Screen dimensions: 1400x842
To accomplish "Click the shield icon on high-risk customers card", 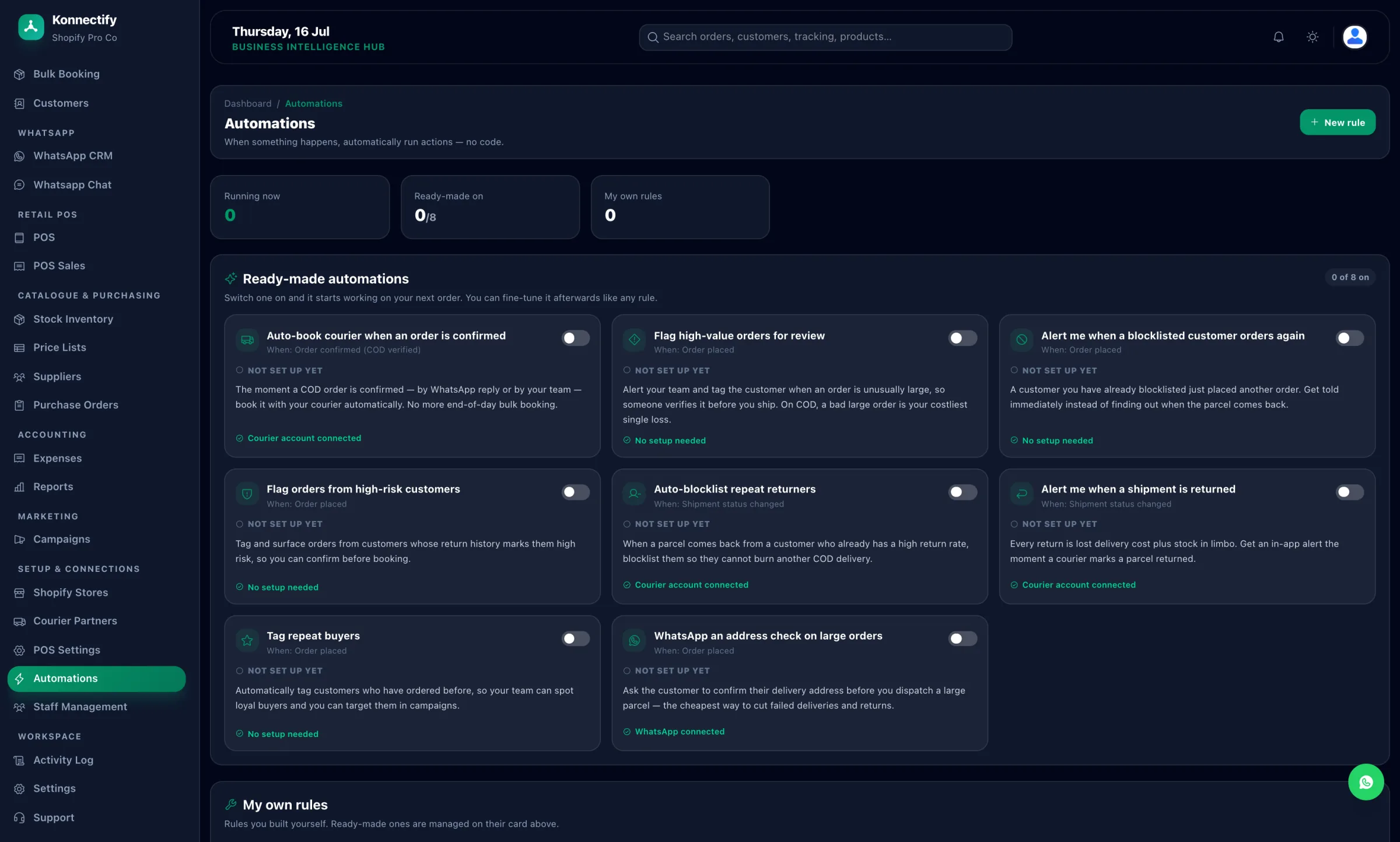I will point(247,494).
